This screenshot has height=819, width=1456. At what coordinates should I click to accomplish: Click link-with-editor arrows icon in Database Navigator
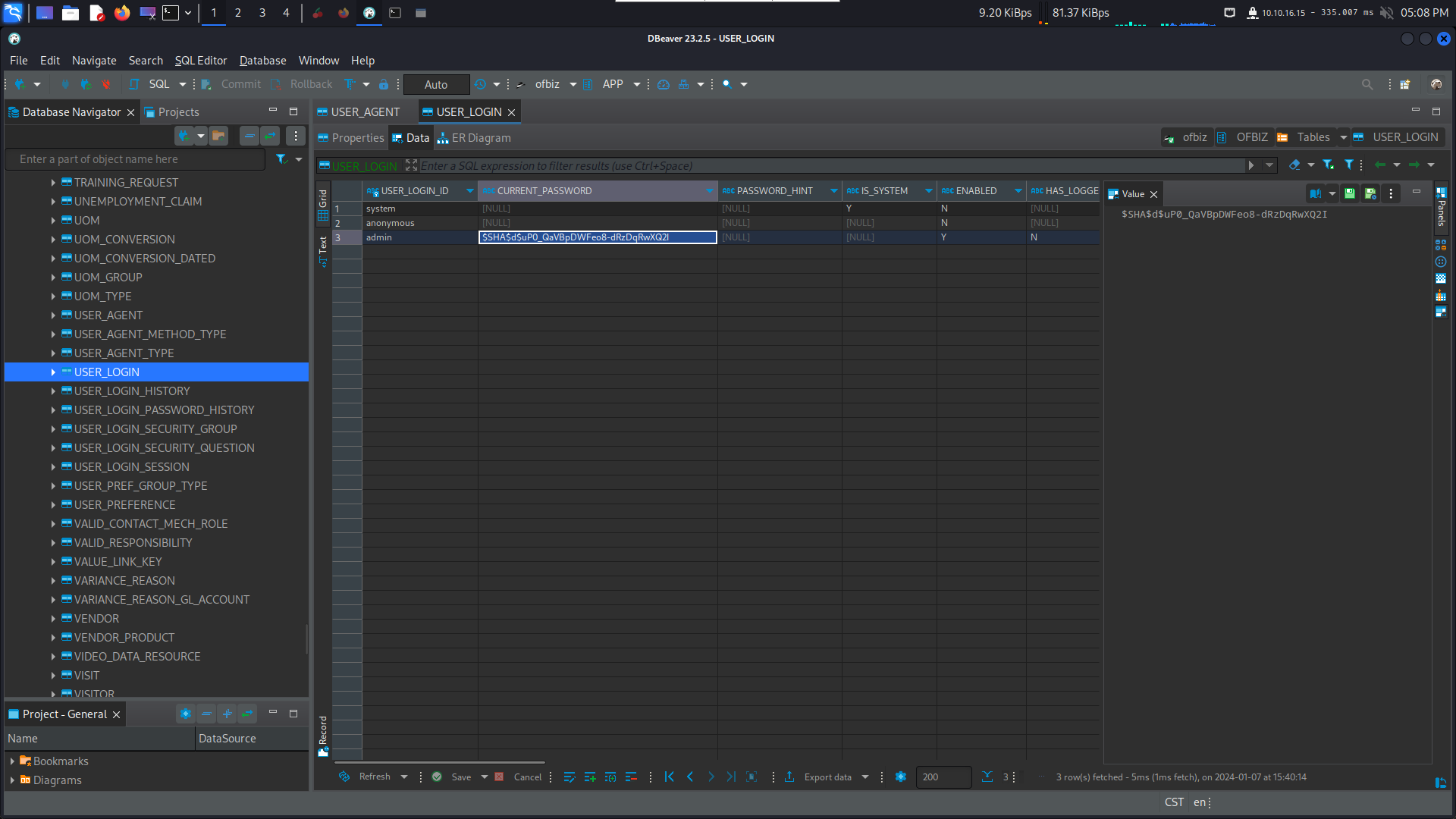click(270, 136)
